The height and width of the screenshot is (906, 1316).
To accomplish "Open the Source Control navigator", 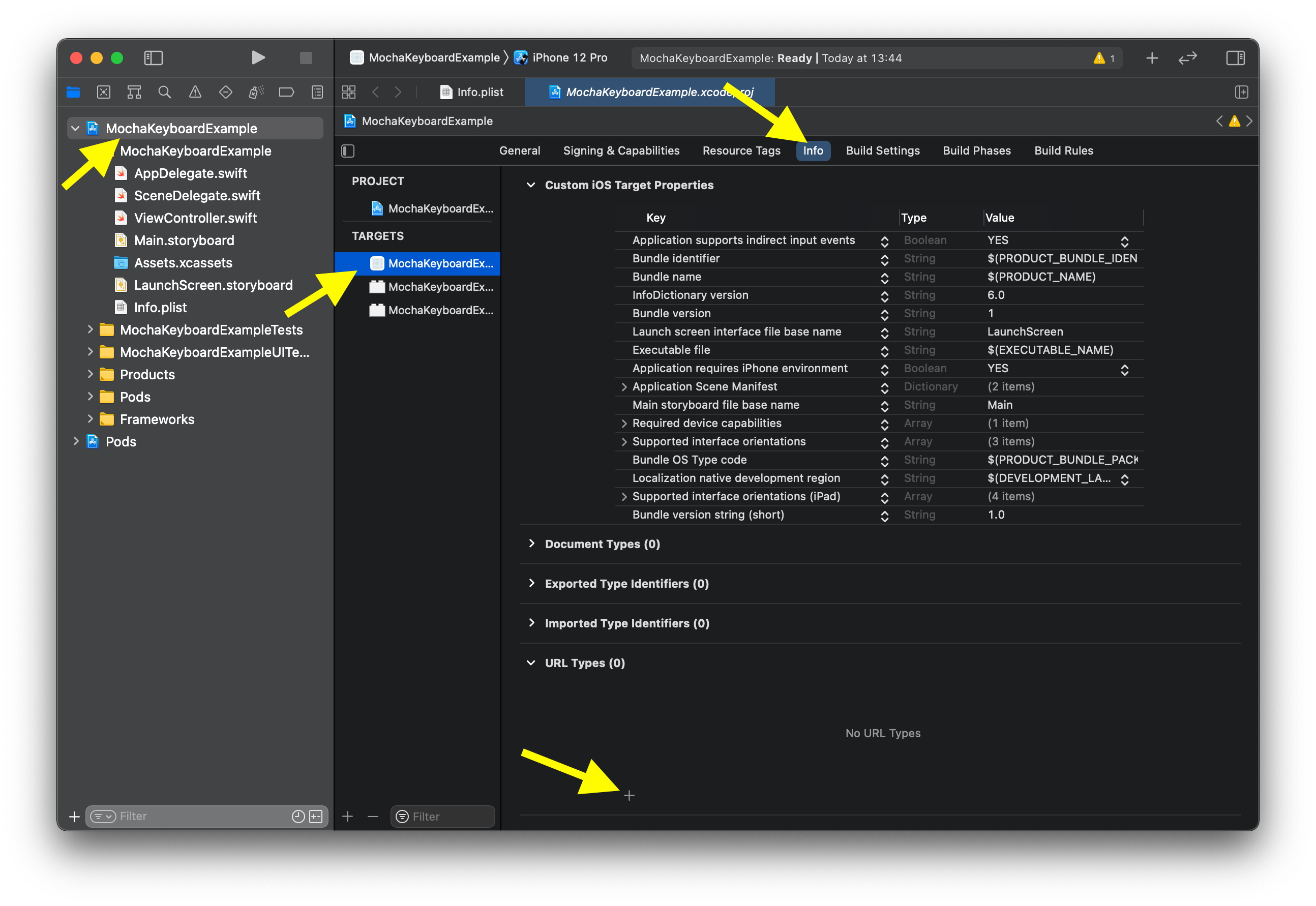I will [104, 92].
